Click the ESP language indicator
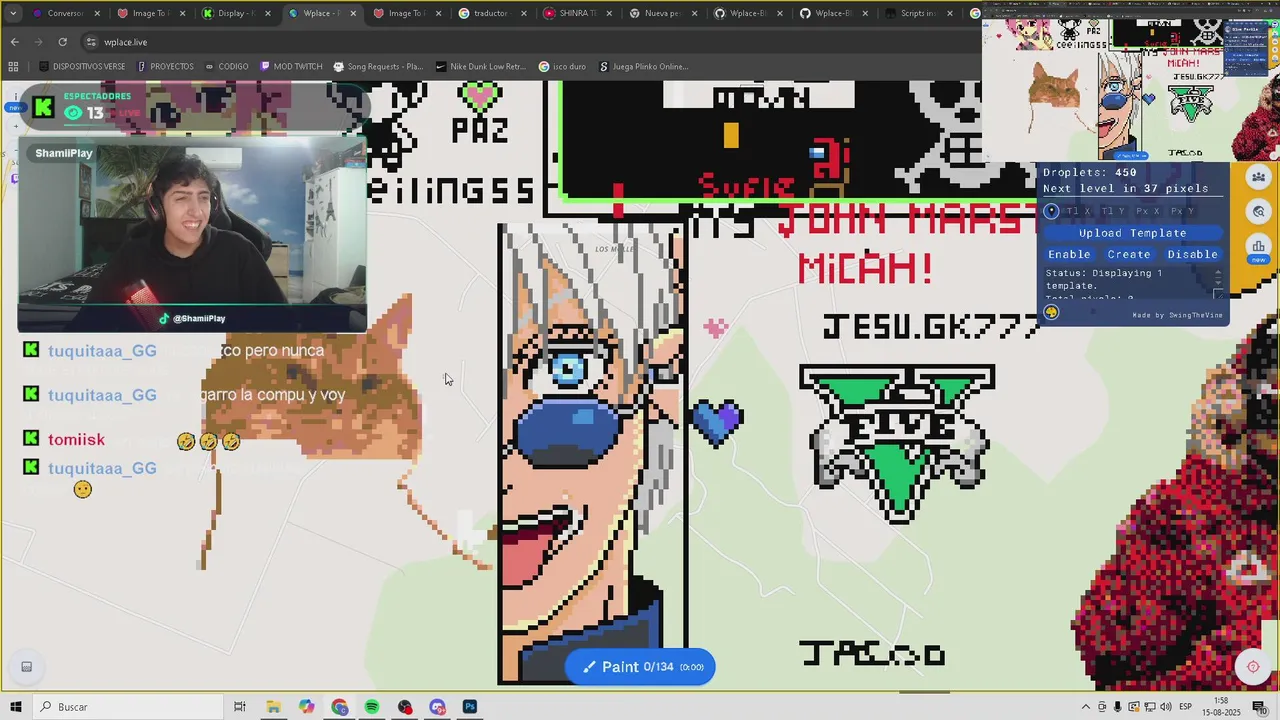Screen dimensions: 1280x720 [1186, 707]
